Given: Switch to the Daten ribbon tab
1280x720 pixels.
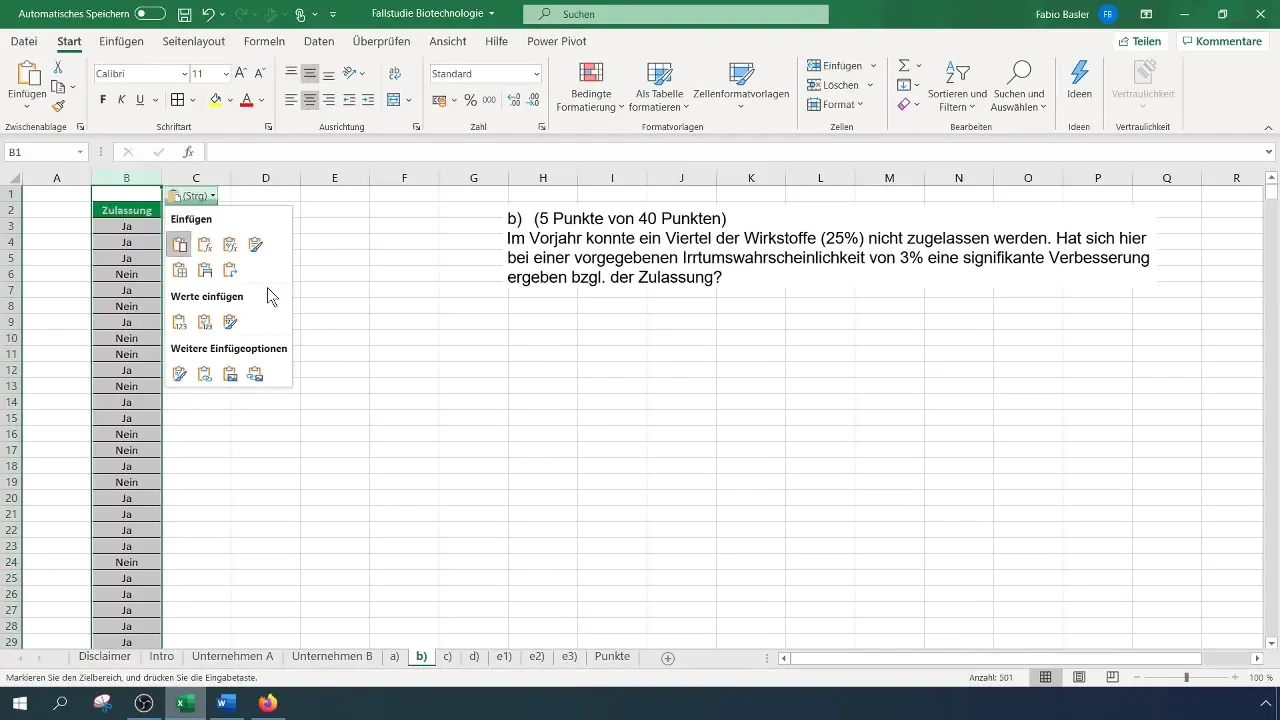Looking at the screenshot, I should 319,41.
